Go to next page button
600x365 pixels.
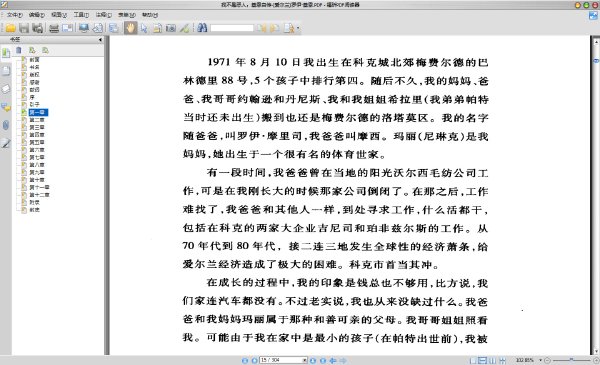click(x=313, y=360)
